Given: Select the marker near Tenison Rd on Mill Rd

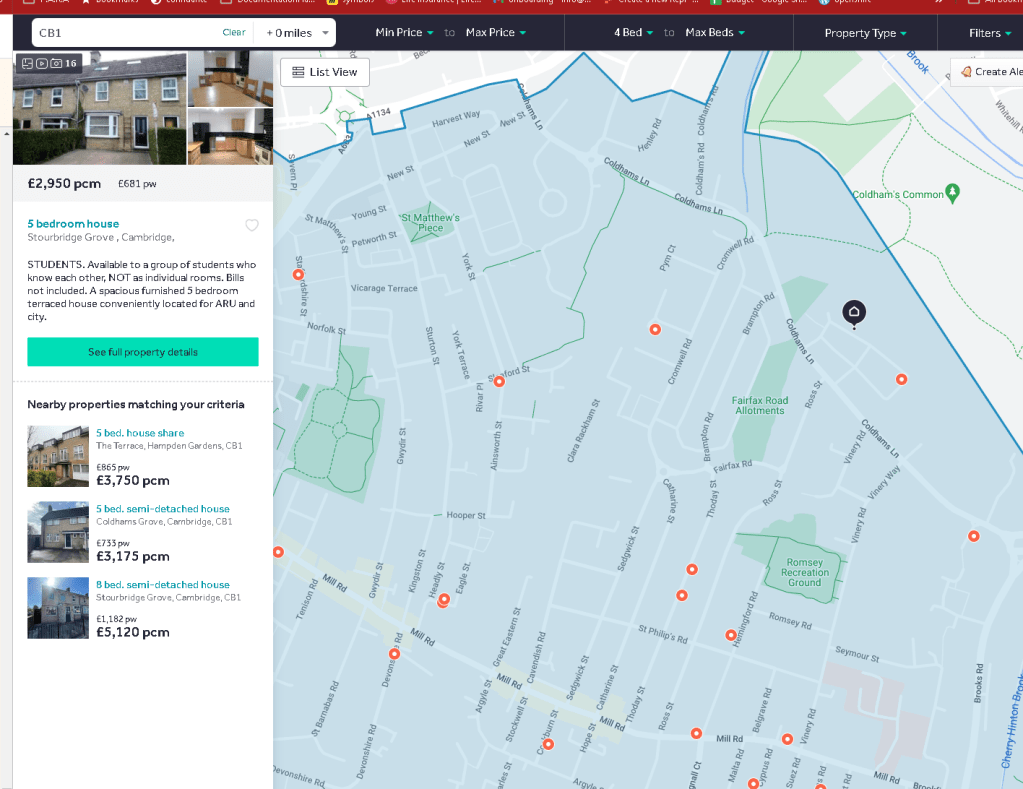Looking at the screenshot, I should pos(279,552).
